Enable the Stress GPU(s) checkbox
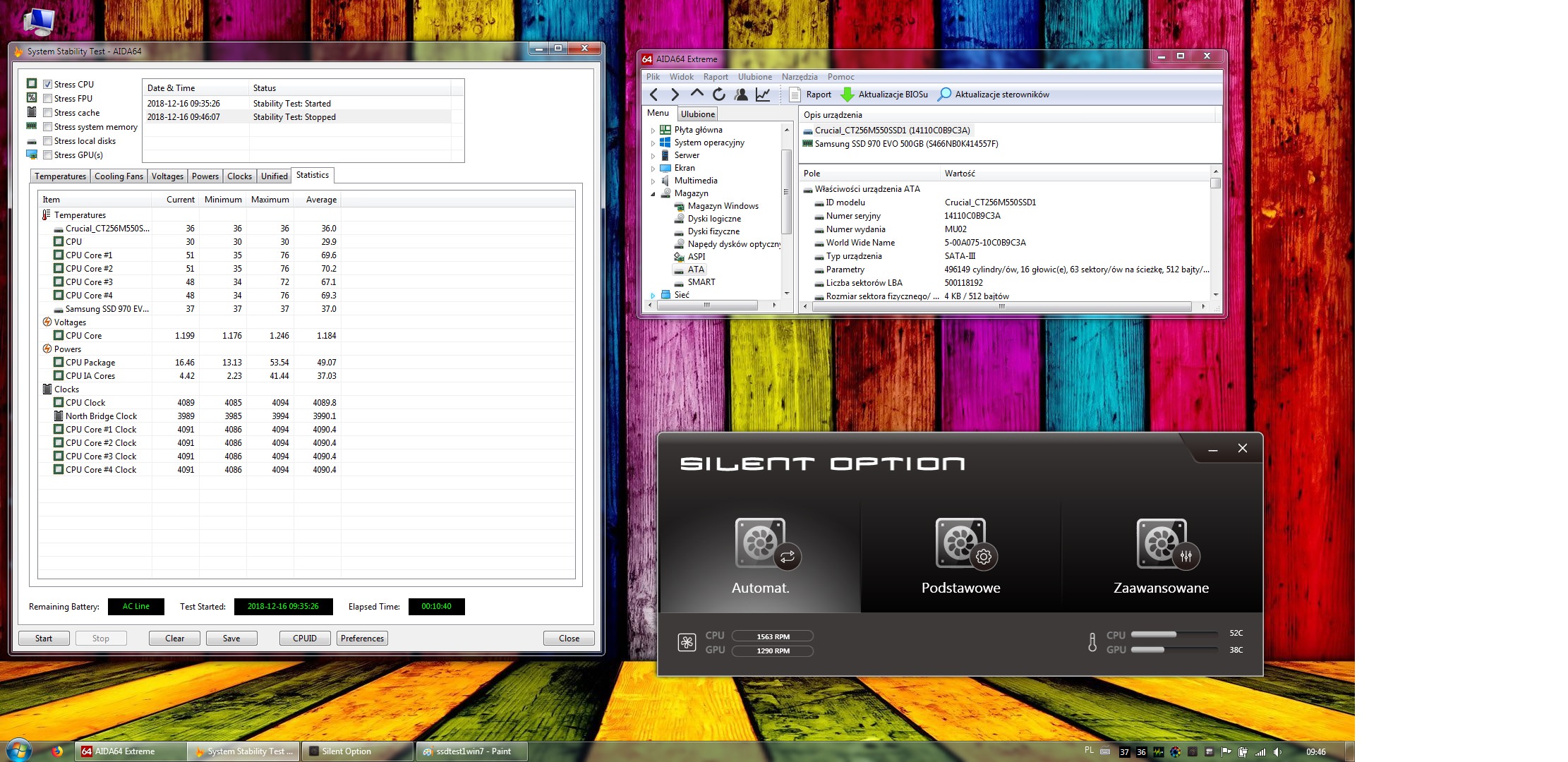Image resolution: width=1568 pixels, height=762 pixels. tap(47, 155)
